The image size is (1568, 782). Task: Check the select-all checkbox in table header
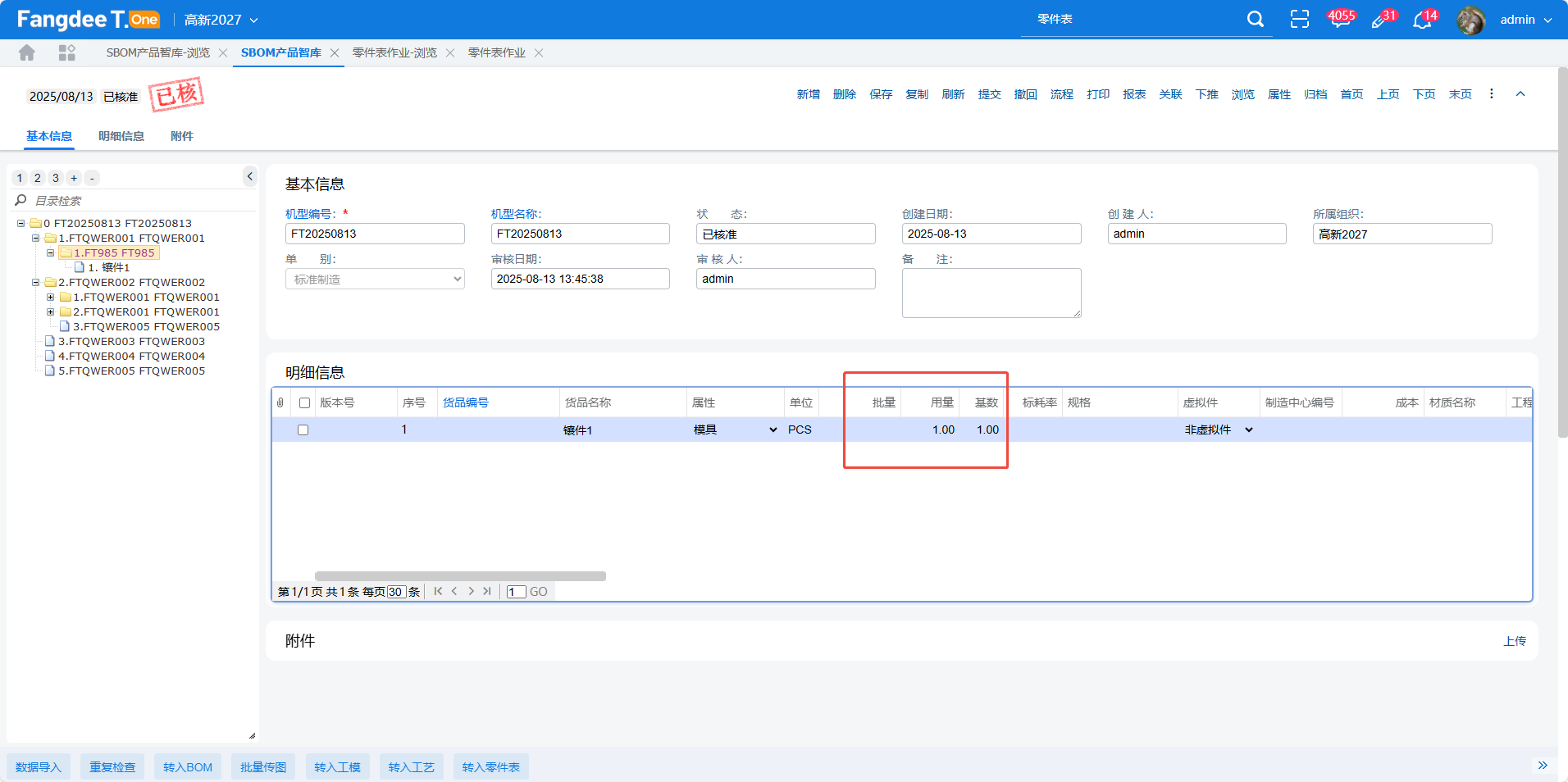pos(304,403)
